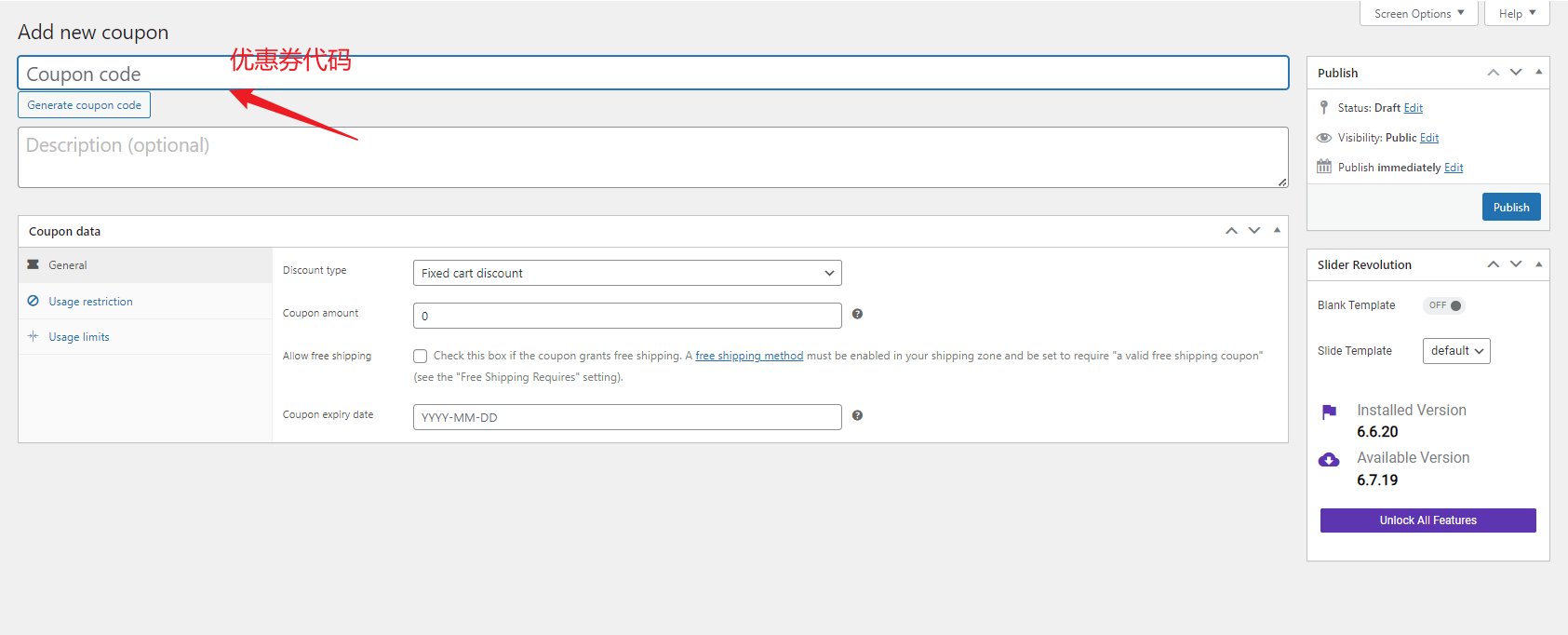Screen dimensions: 1568x635
Task: Move Publish panel up with arrow icon
Action: (1493, 73)
